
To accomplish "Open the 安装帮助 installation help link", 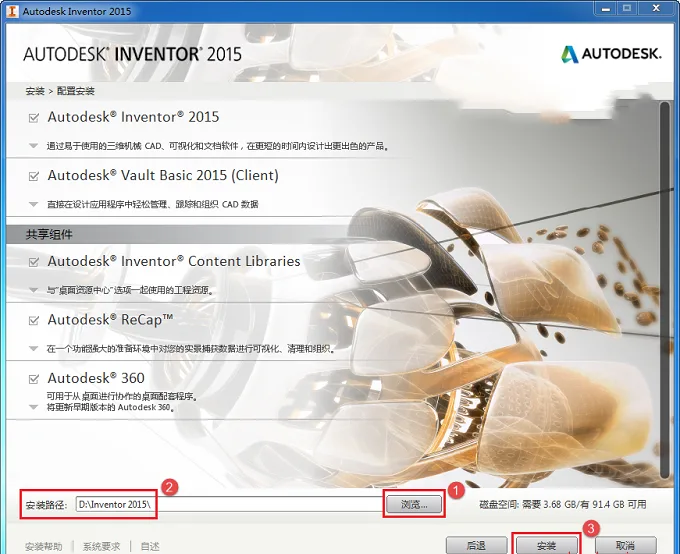I will tap(43, 546).
